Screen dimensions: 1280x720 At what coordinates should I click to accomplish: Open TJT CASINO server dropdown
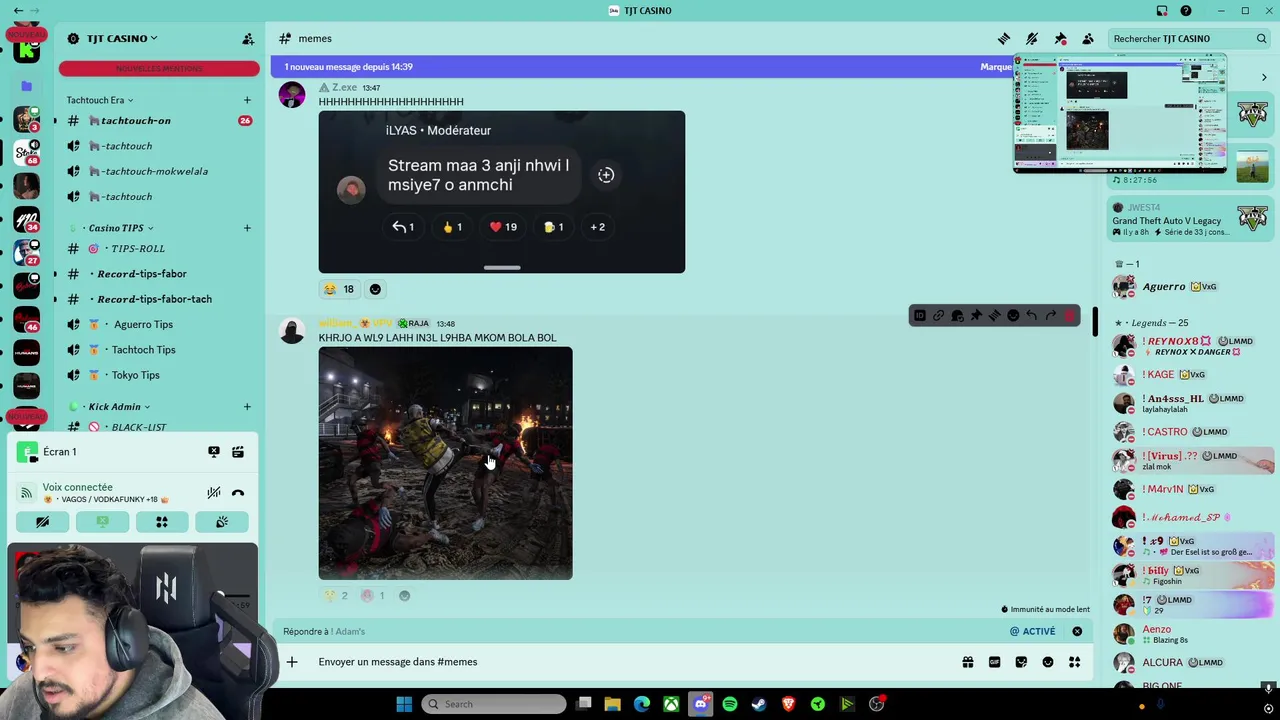tap(122, 39)
